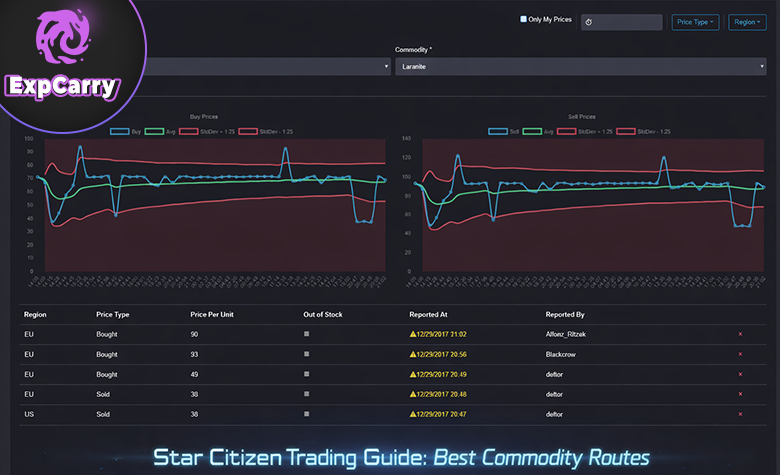The width and height of the screenshot is (780, 475).
Task: Open the Region filter dropdown
Action: (x=747, y=22)
